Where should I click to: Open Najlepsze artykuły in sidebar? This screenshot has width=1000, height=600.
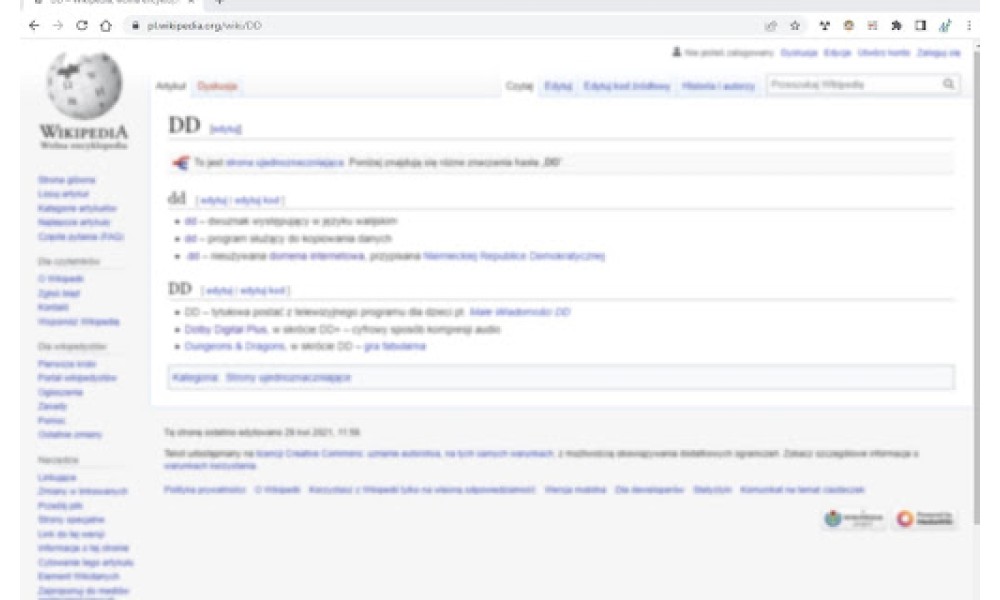coord(74,223)
